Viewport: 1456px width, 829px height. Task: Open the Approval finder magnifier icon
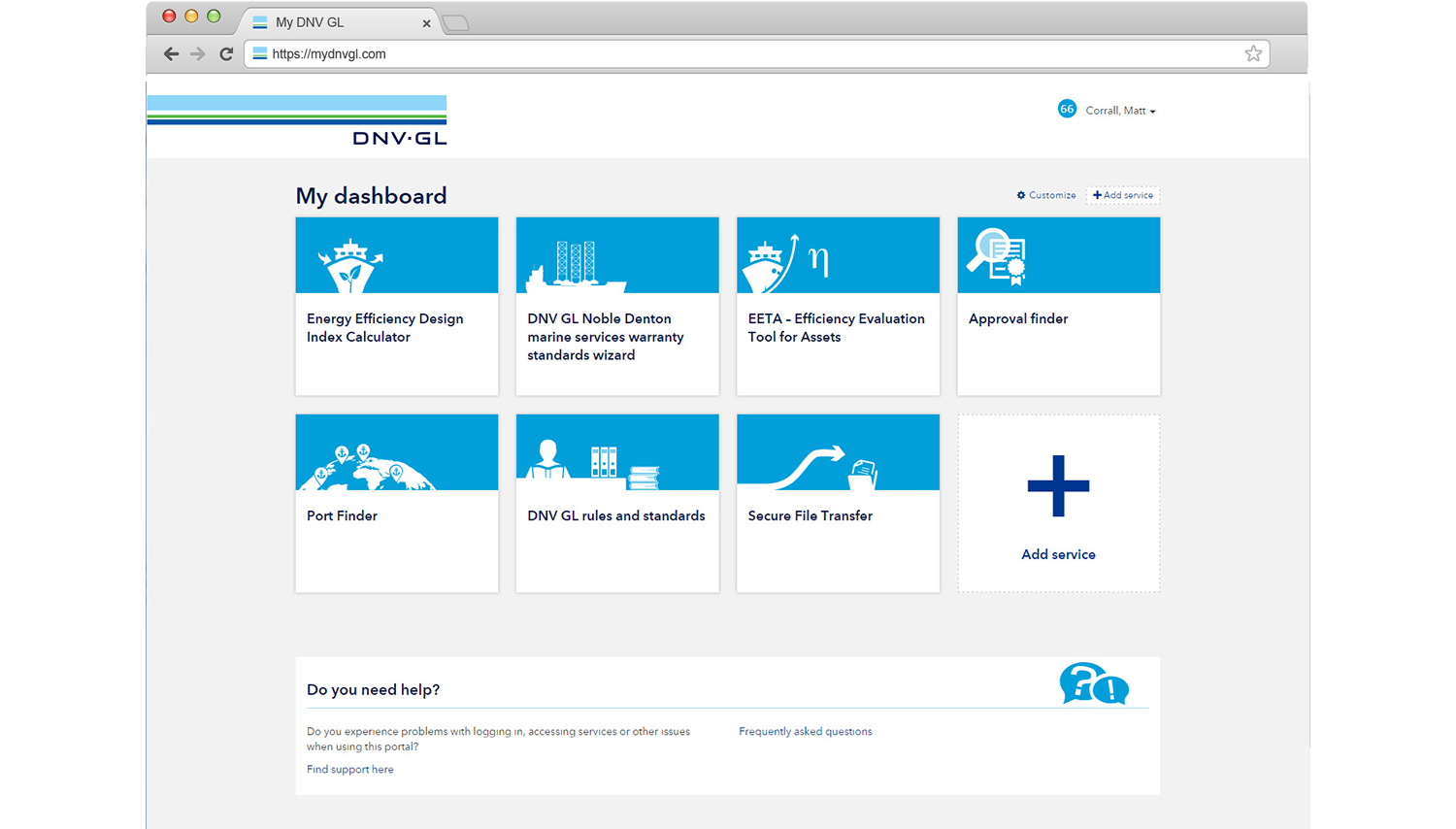pyautogui.click(x=997, y=256)
